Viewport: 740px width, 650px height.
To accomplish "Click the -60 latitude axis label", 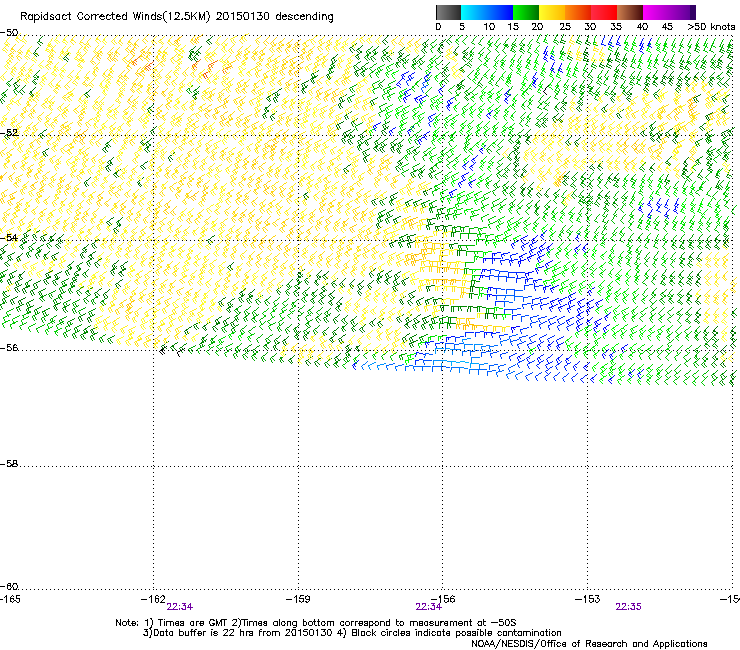I will (x=9, y=587).
